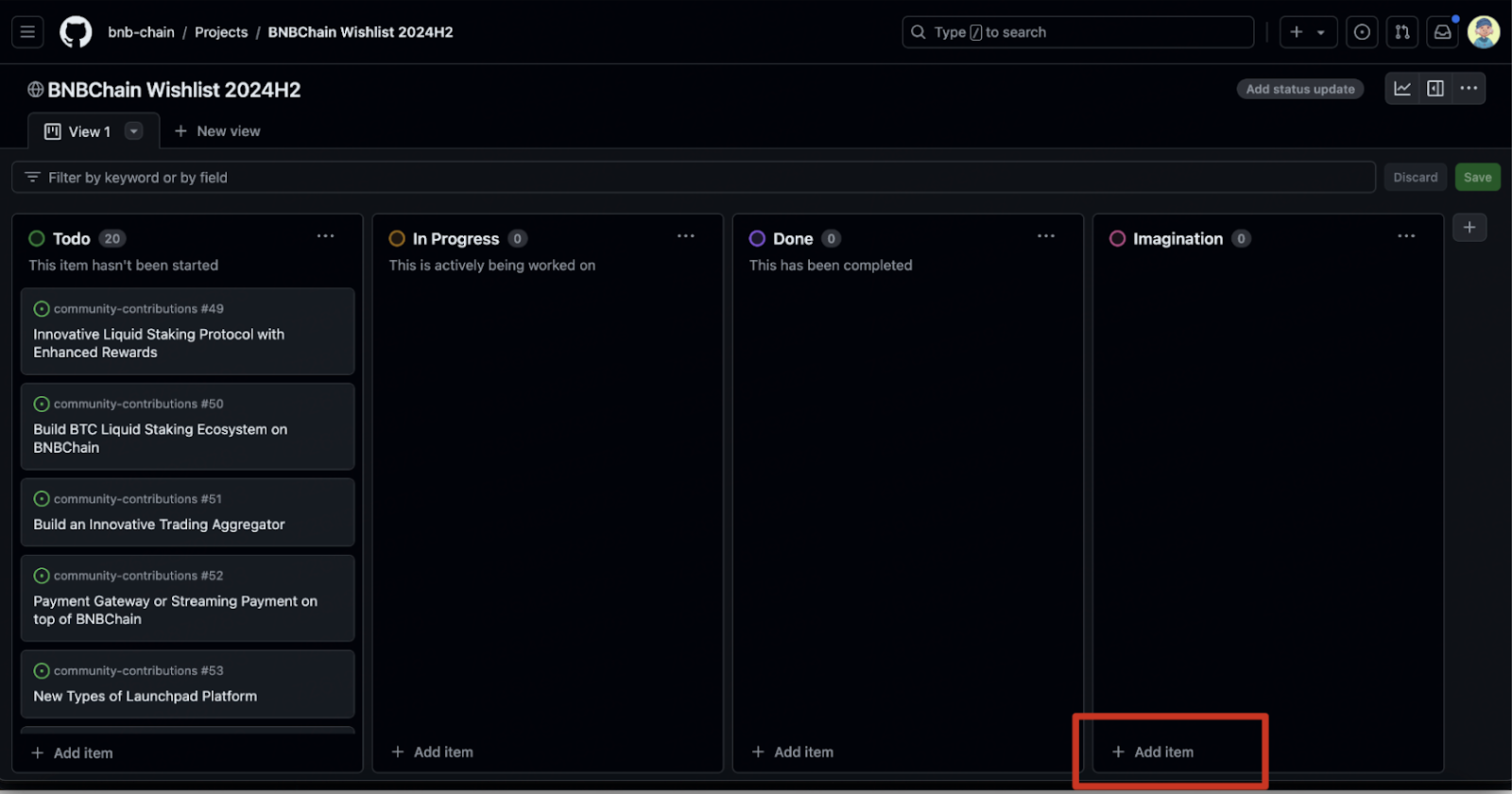This screenshot has width=1512, height=794.
Task: Expand the create new dropdown caret
Action: point(1321,32)
